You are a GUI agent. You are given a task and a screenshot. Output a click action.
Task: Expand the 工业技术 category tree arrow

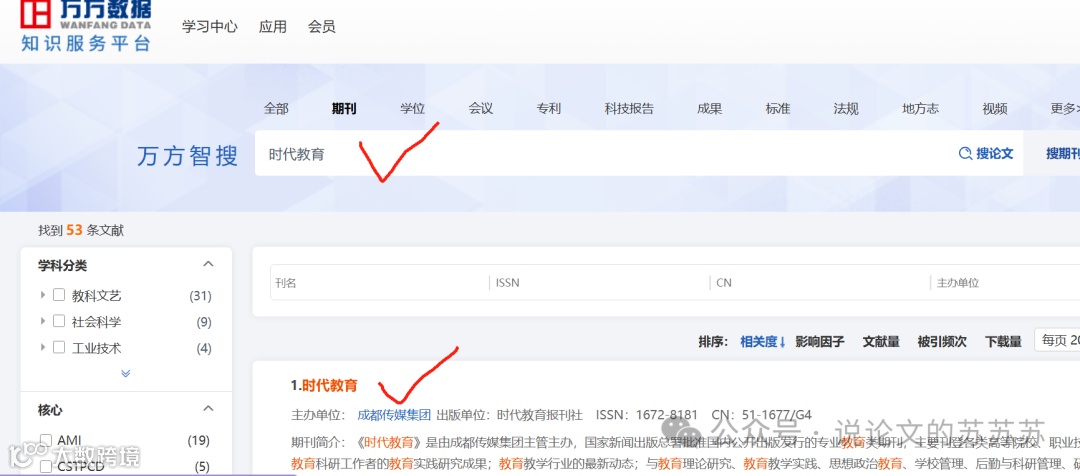click(43, 347)
